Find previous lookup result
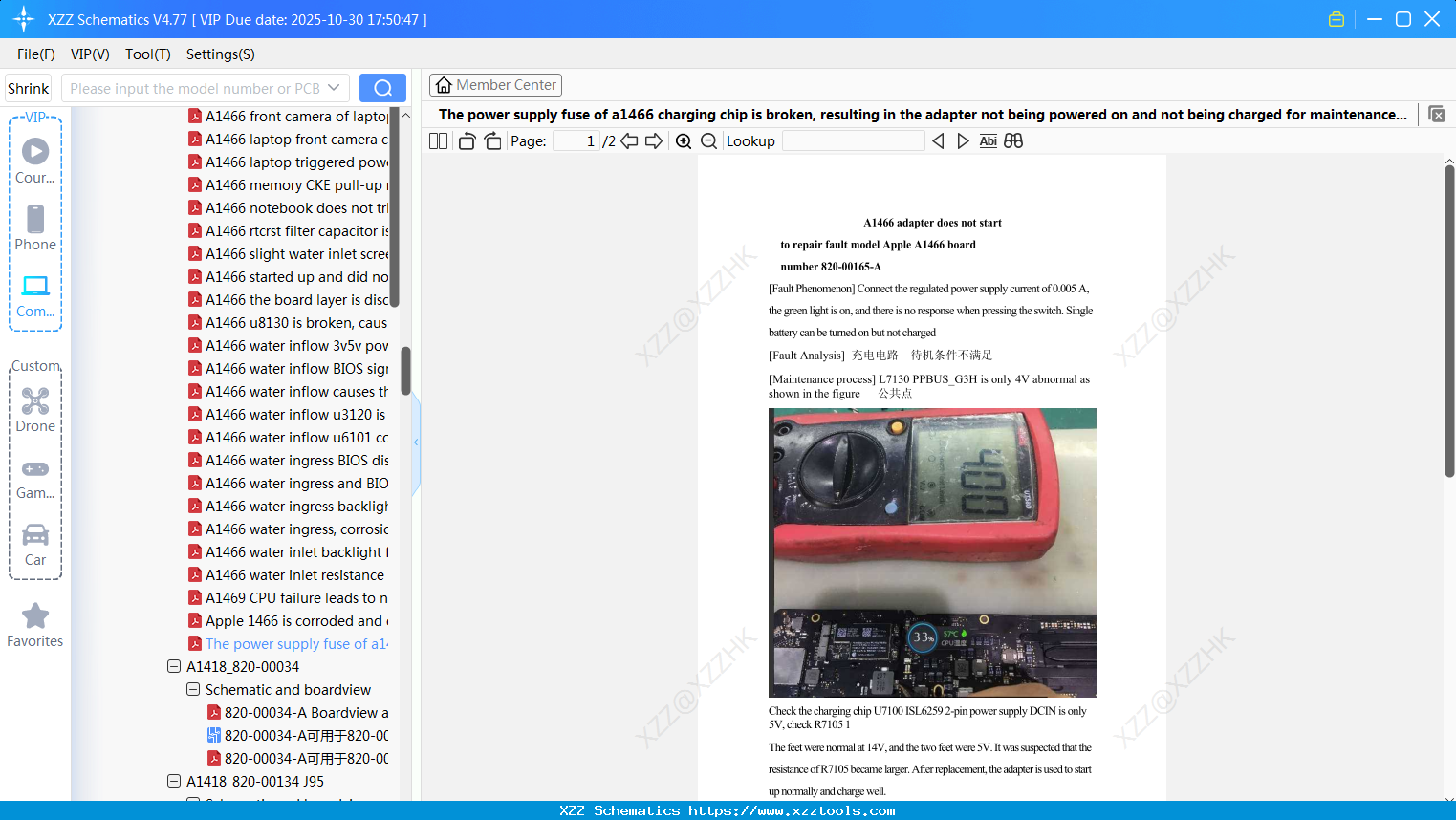The height and width of the screenshot is (820, 1456). (938, 140)
